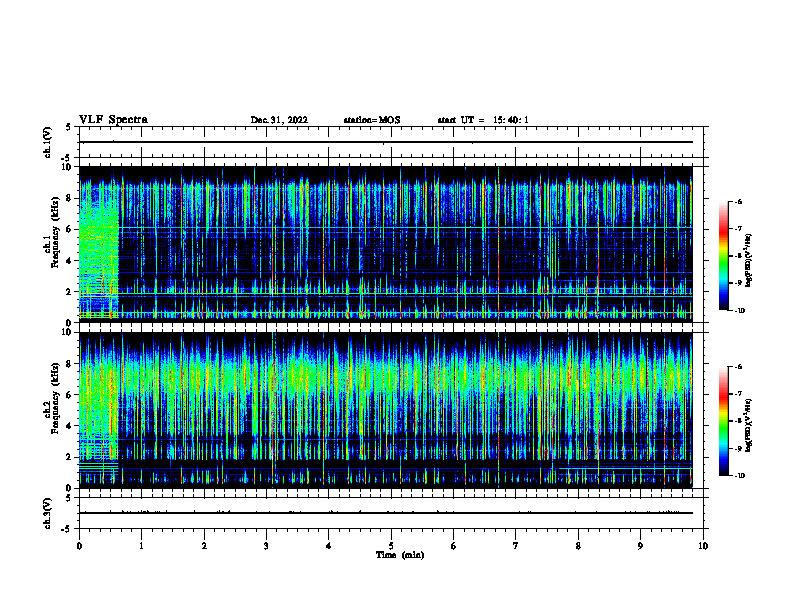792x612 pixels.
Task: Click the '8' kHz tick on the ch.2 frequency axis
Action: [x=70, y=364]
